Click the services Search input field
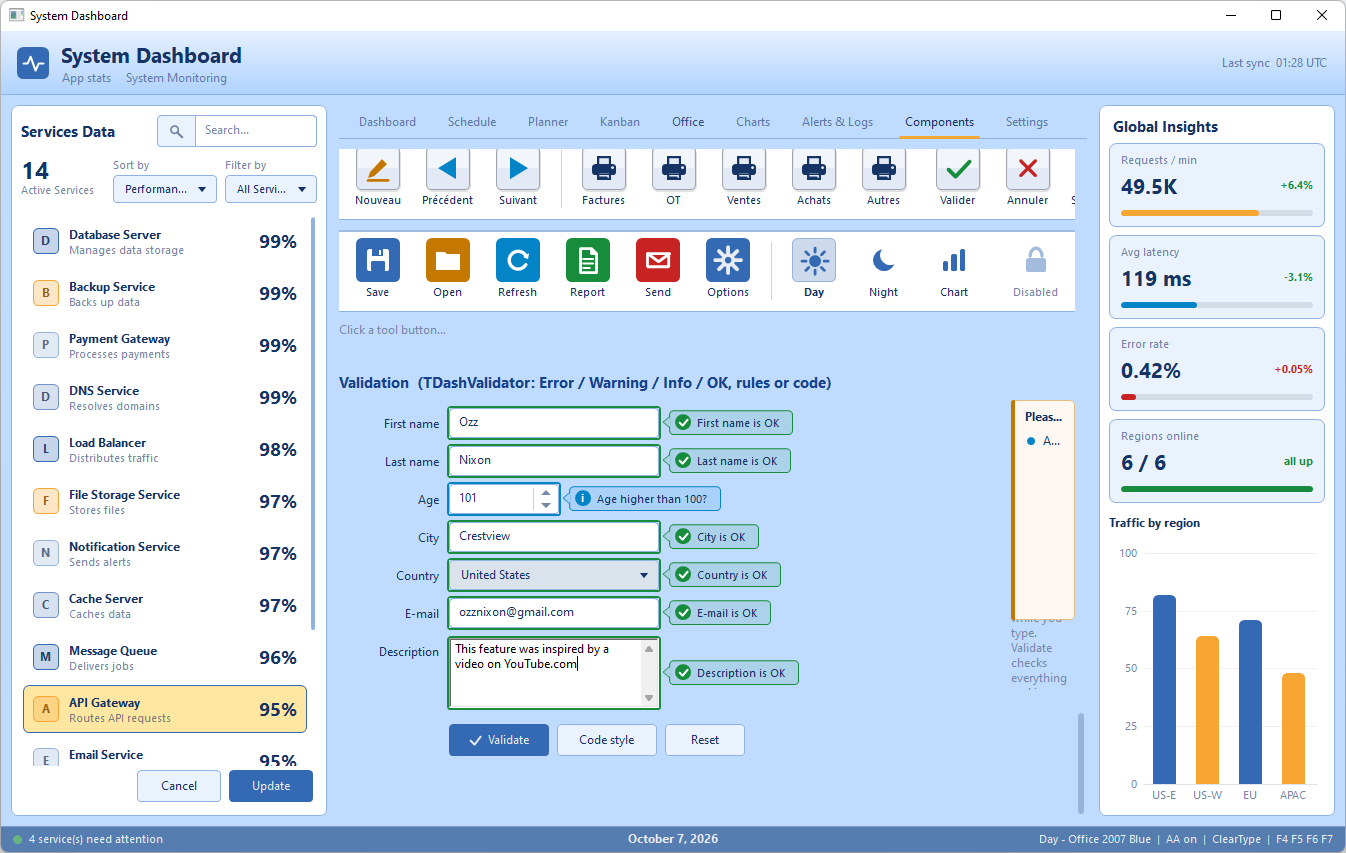The image size is (1346, 853). pyautogui.click(x=255, y=131)
